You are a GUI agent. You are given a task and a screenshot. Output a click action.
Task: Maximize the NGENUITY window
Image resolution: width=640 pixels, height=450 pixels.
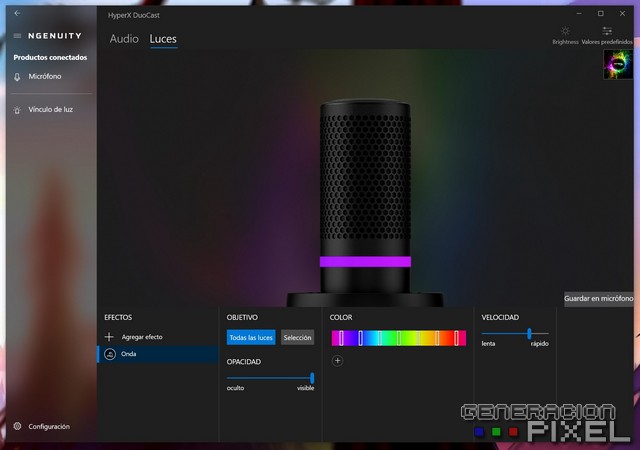tap(600, 13)
